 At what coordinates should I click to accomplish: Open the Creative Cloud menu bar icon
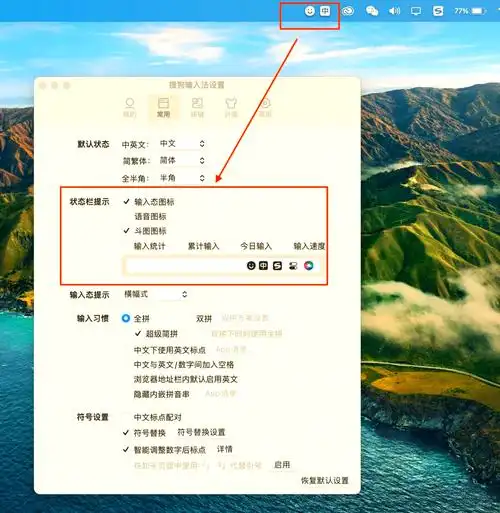[348, 11]
